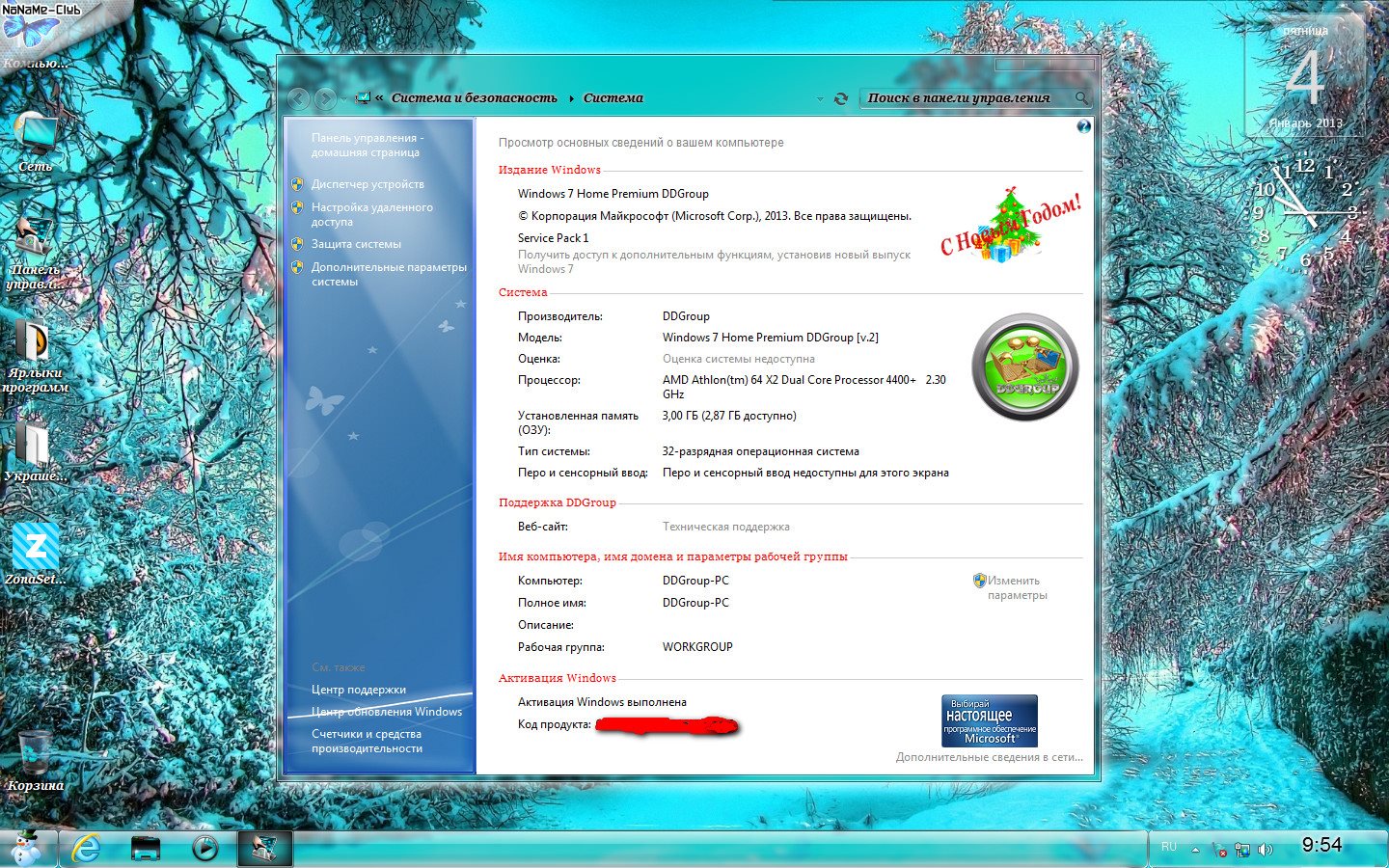This screenshot has width=1389, height=868.
Task: Open the Windows 7 upgrade access link
Action: pyautogui.click(x=714, y=261)
